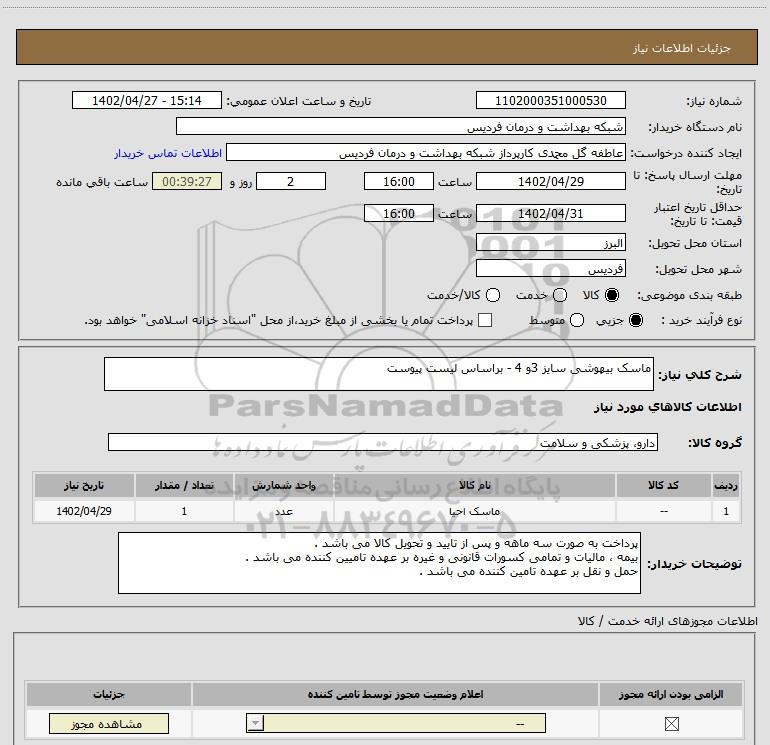Click the تاریخ نیاز column header
Screen dimensions: 770x745
pyautogui.click(x=84, y=485)
